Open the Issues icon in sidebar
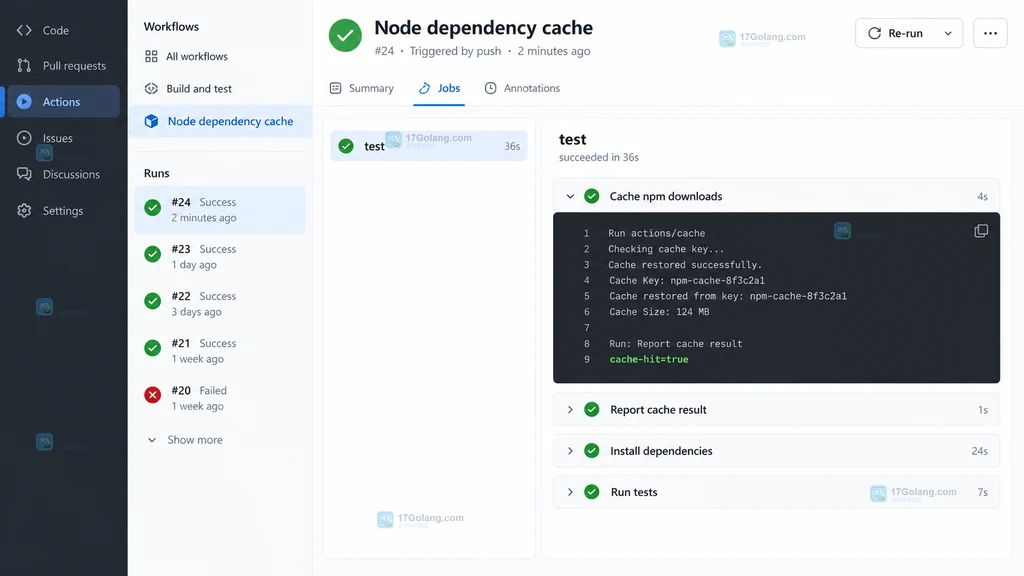This screenshot has width=1024, height=576. click(24, 138)
